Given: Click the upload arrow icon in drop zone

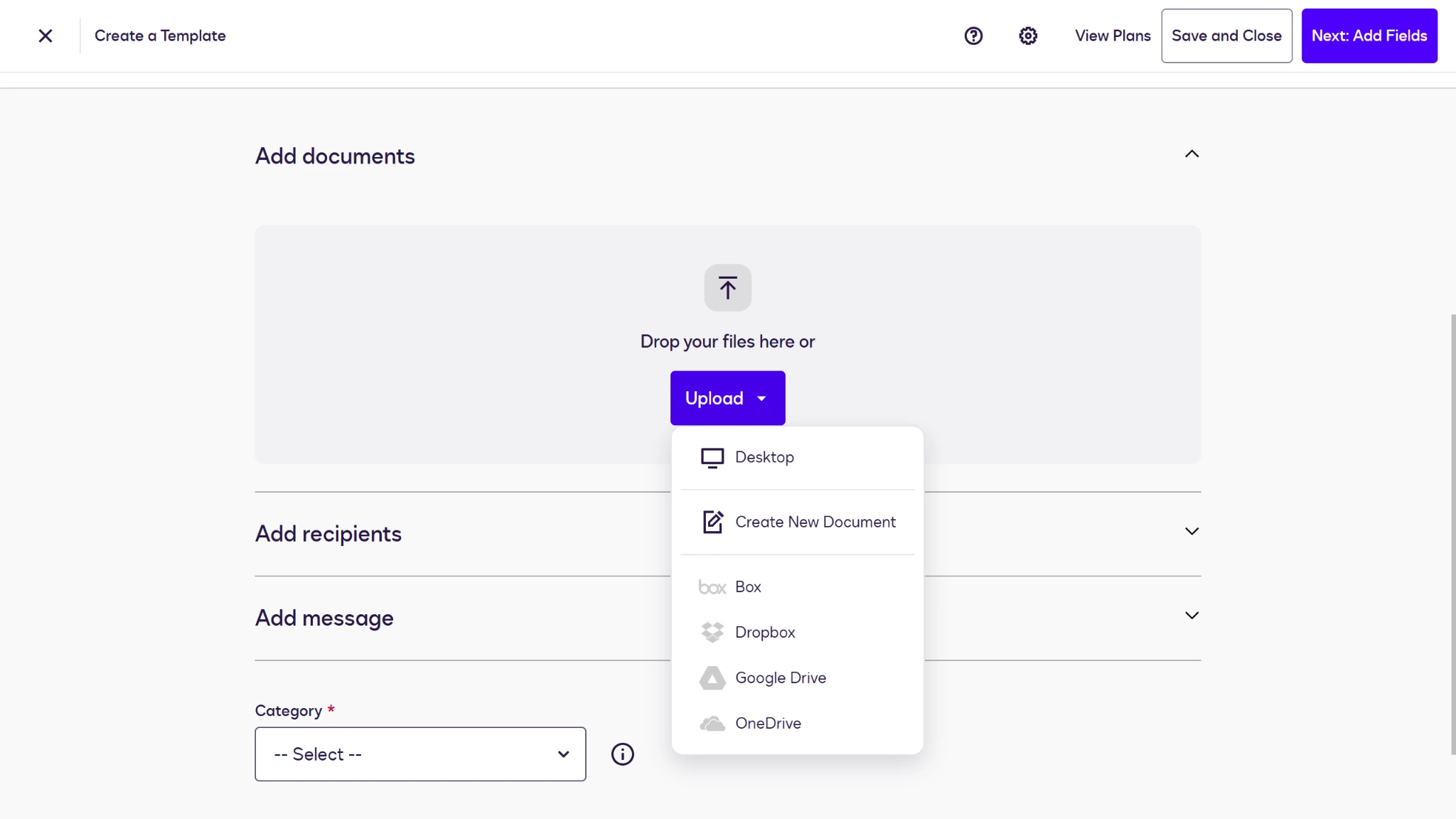Looking at the screenshot, I should click(x=727, y=288).
